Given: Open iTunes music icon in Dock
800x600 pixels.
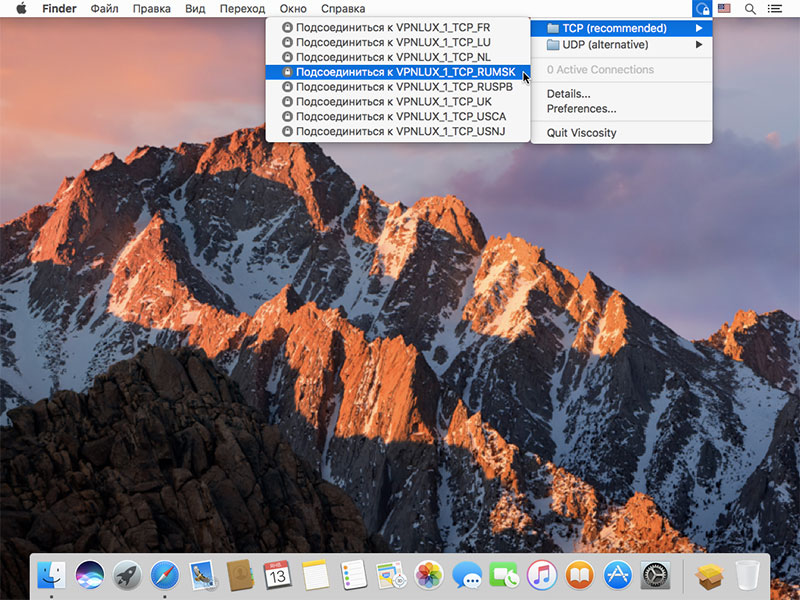Looking at the screenshot, I should click(542, 575).
